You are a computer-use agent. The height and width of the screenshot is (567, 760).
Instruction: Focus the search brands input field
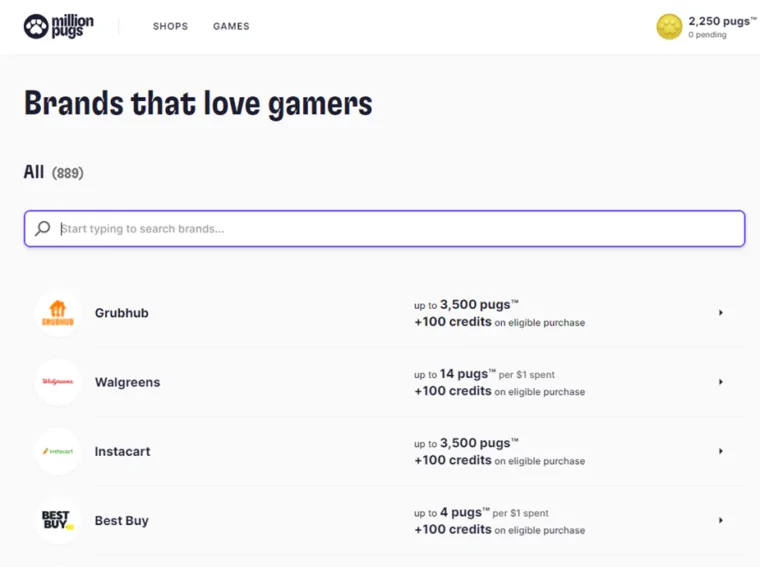pos(400,229)
